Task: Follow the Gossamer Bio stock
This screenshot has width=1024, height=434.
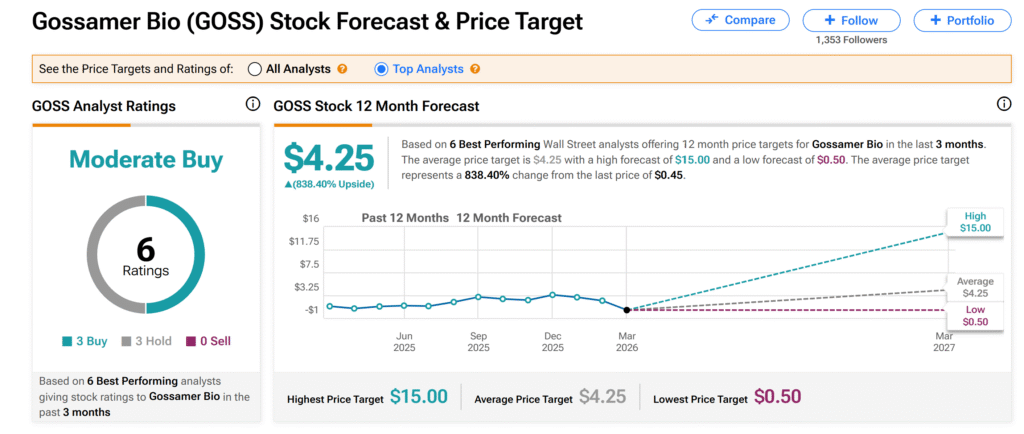Action: (x=852, y=20)
